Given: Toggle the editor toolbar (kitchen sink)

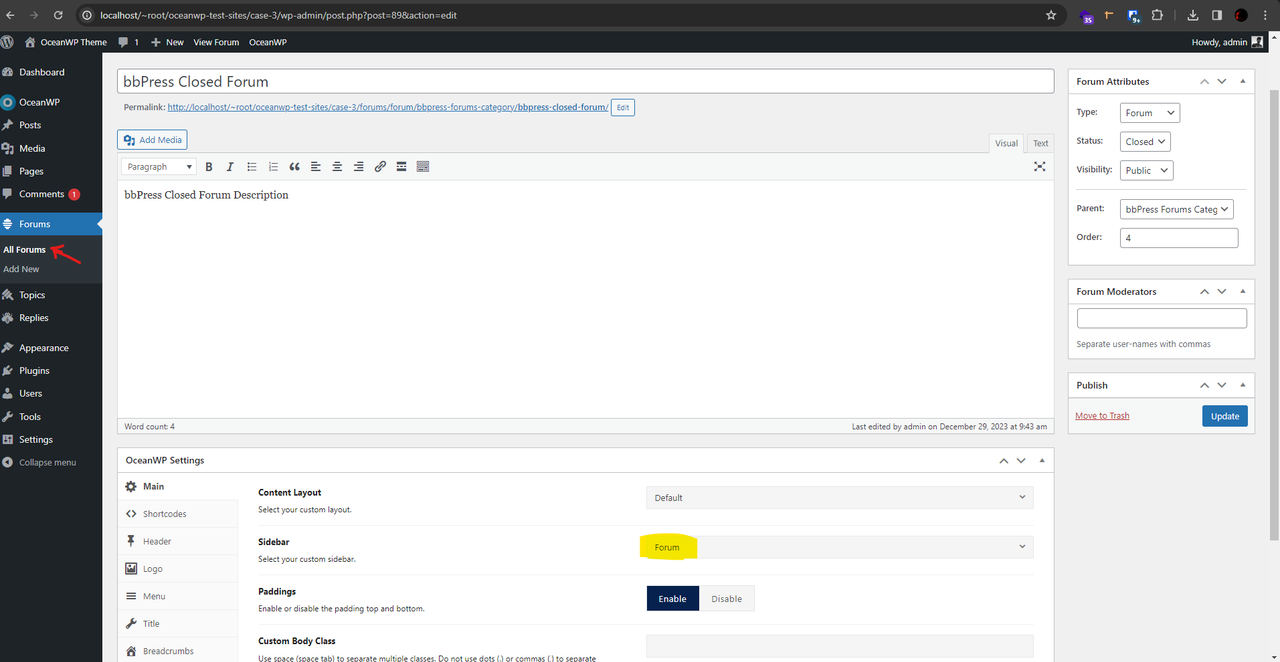Looking at the screenshot, I should [422, 167].
